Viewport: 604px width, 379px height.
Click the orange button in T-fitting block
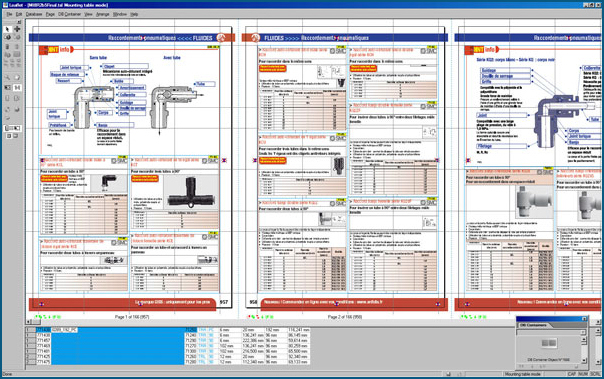145,178
